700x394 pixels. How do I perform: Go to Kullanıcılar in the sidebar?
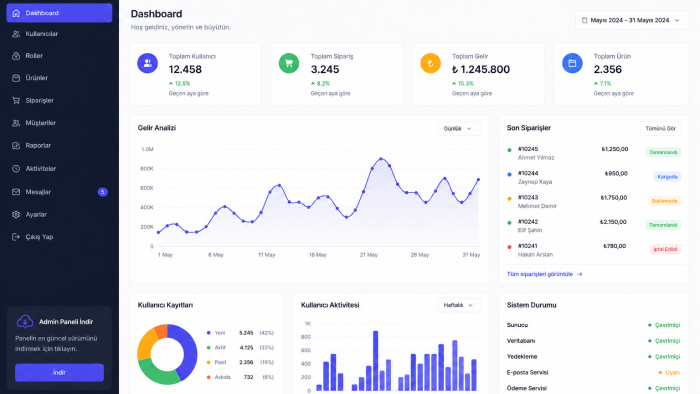(x=59, y=34)
